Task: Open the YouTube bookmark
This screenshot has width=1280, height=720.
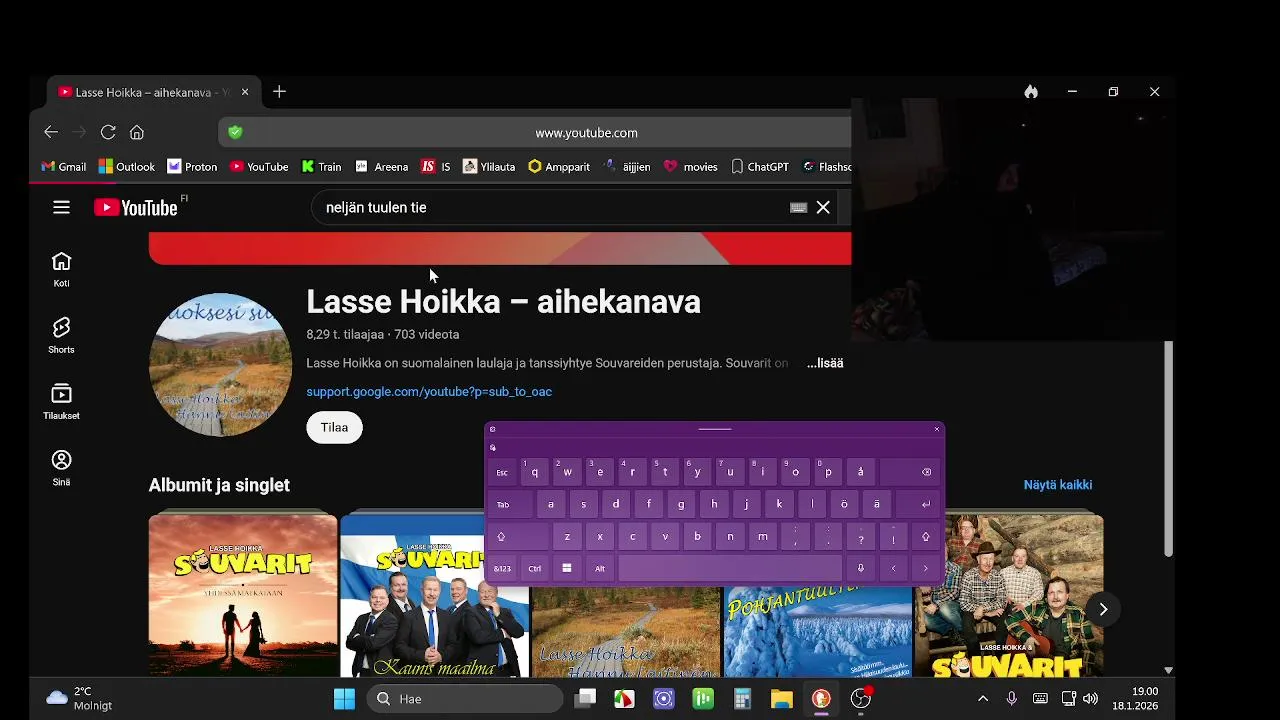Action: click(259, 167)
